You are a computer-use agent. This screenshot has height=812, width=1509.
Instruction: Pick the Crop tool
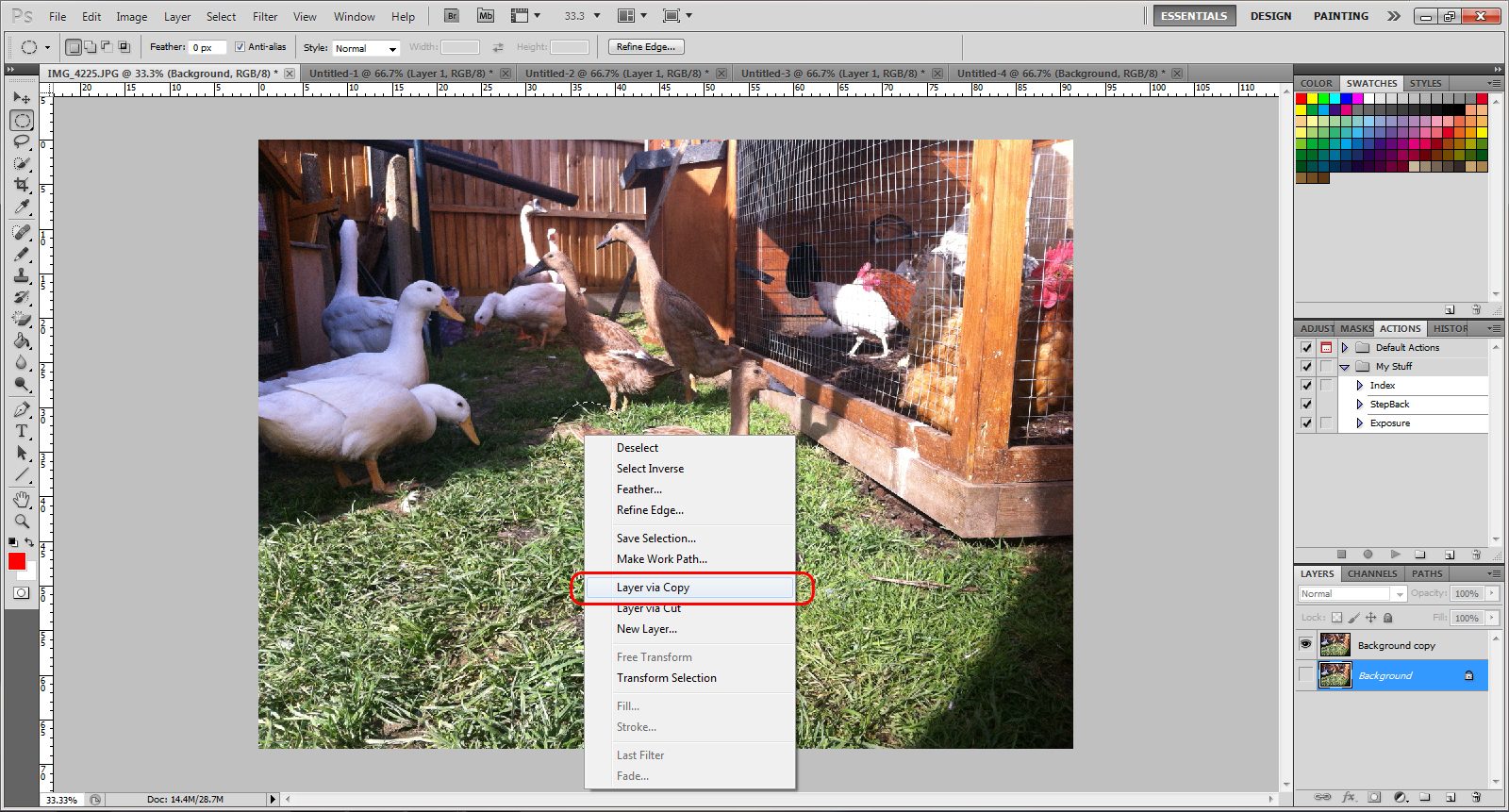22,185
